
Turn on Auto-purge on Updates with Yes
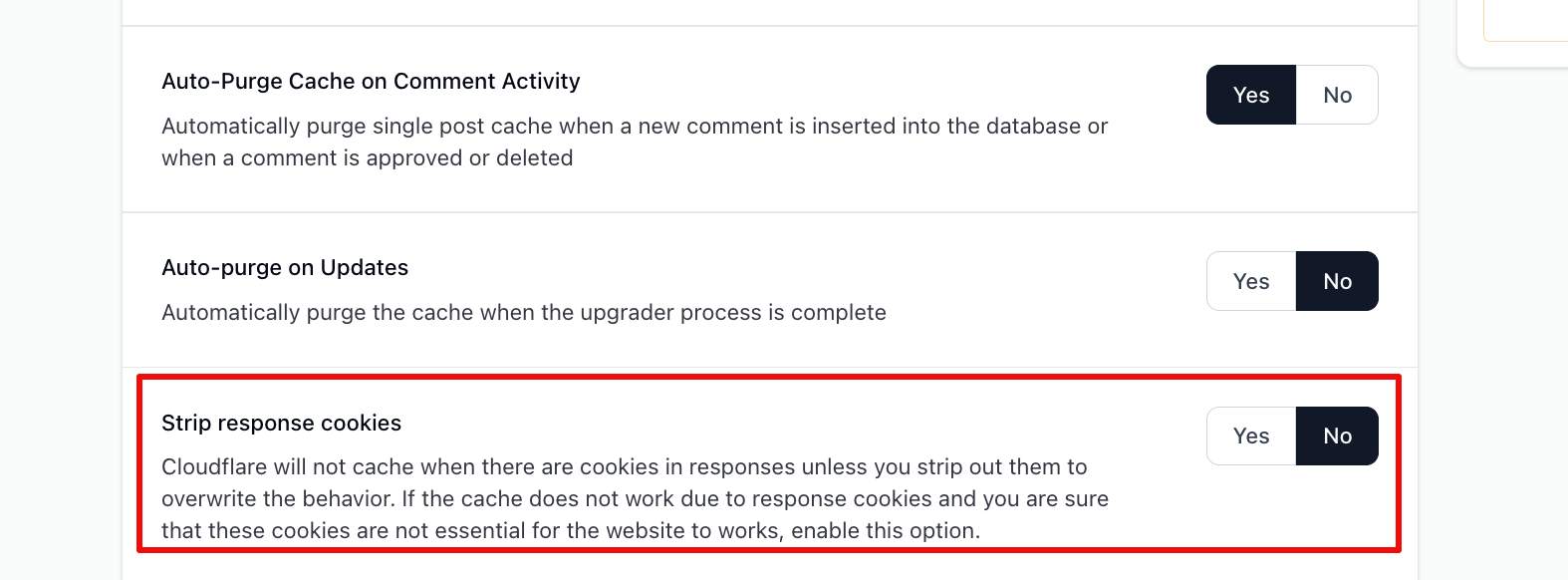(x=1250, y=282)
